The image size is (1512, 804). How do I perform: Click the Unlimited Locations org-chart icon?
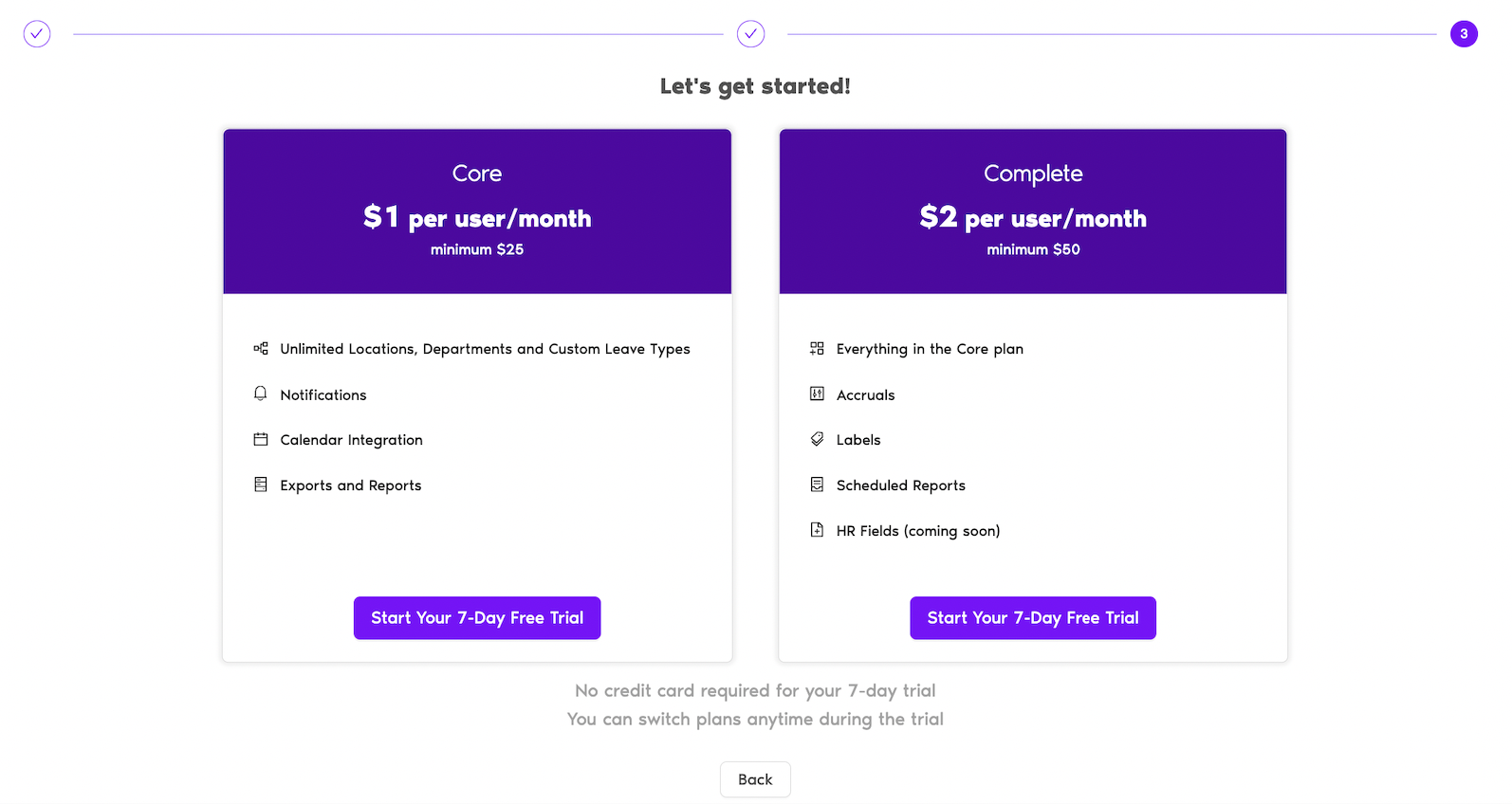pyautogui.click(x=261, y=349)
